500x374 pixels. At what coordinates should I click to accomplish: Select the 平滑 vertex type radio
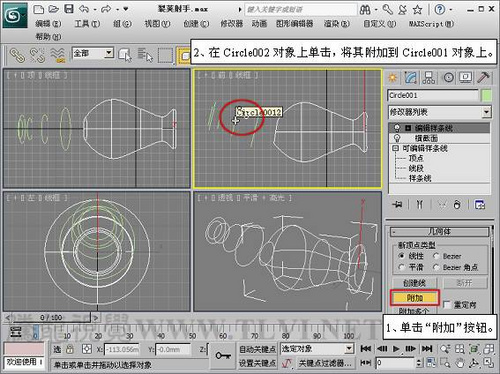click(x=402, y=267)
